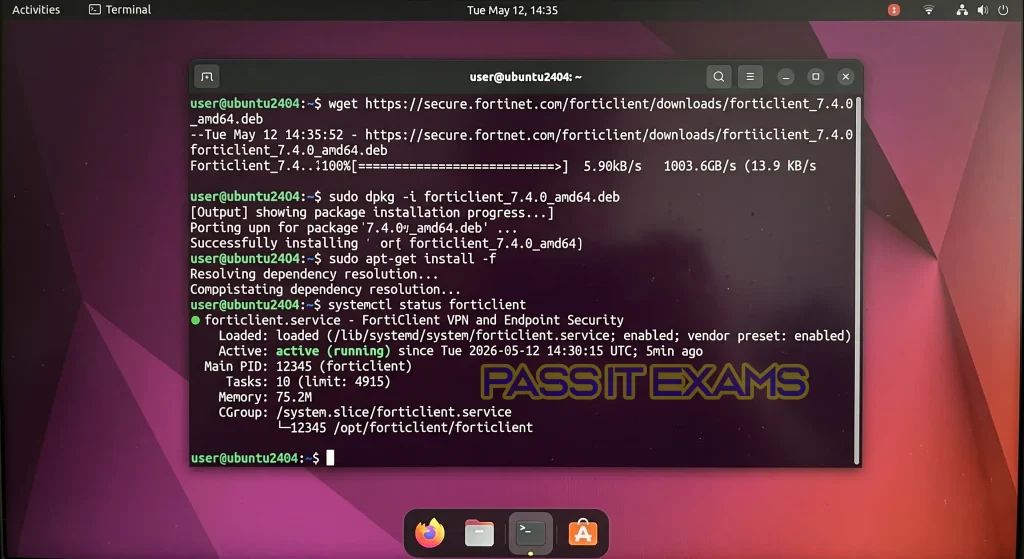
Task: Open Ubuntu Software from the dock
Action: tap(583, 534)
